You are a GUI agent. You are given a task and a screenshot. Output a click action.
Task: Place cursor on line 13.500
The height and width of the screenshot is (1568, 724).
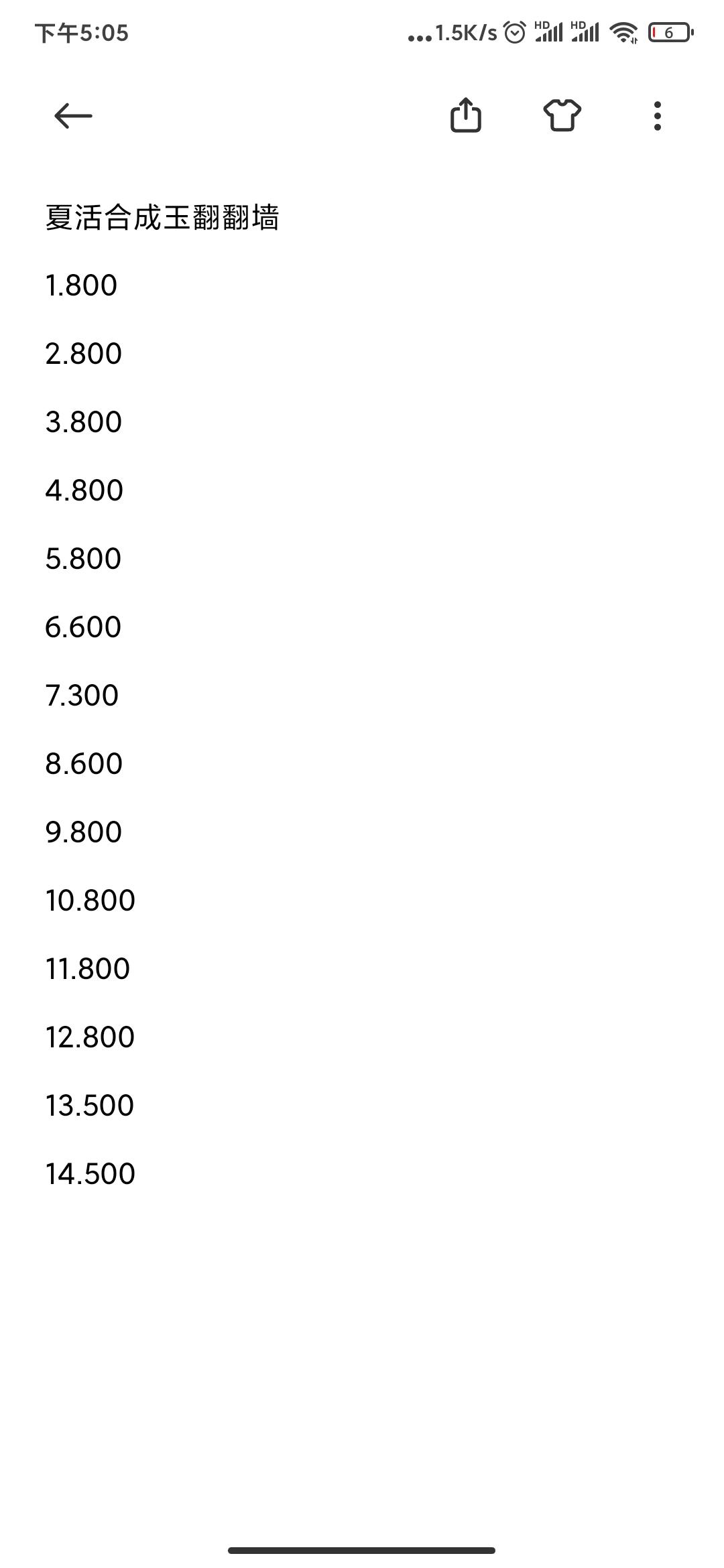click(x=90, y=1106)
